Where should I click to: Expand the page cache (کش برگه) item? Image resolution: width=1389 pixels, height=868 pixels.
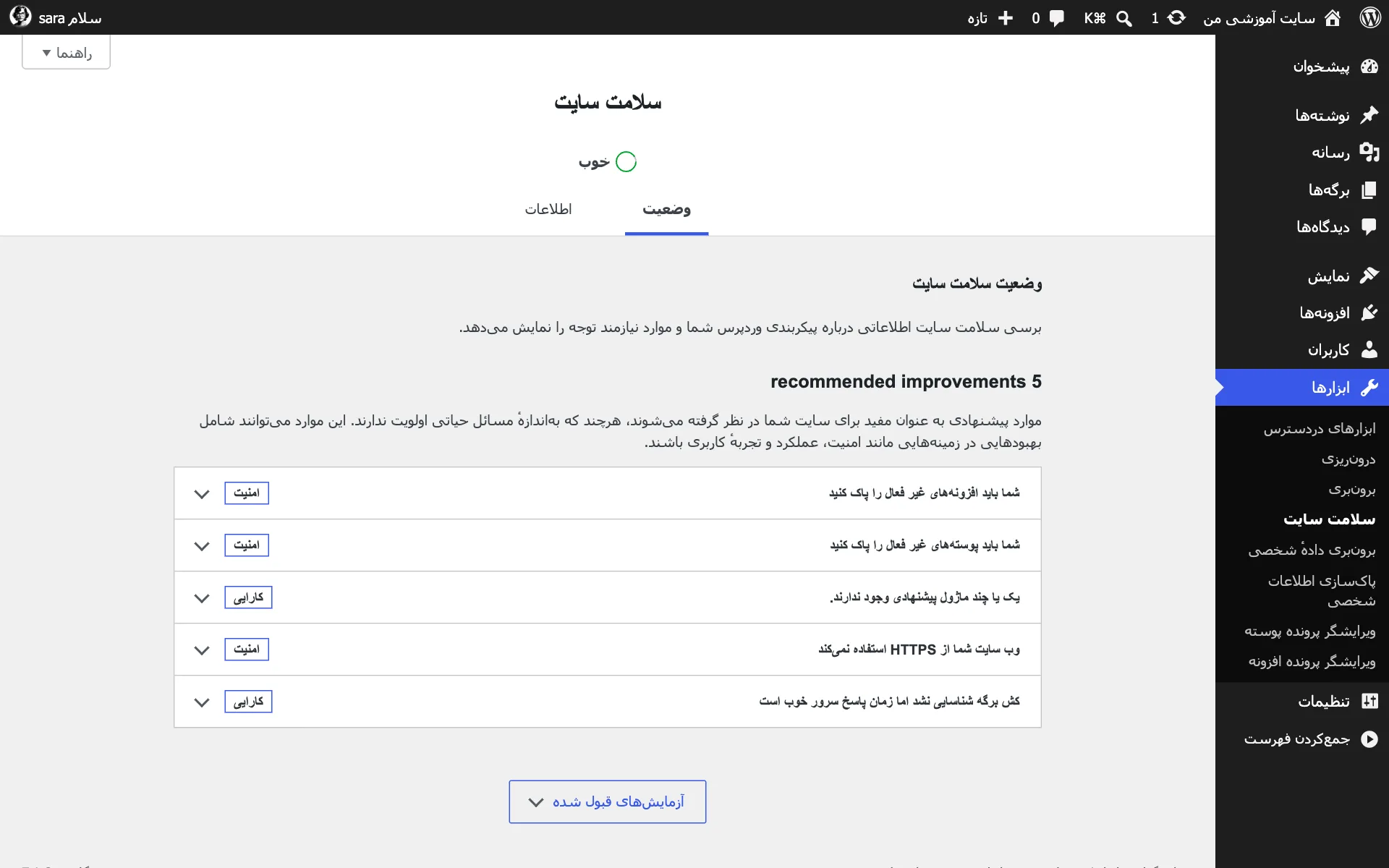click(608, 702)
